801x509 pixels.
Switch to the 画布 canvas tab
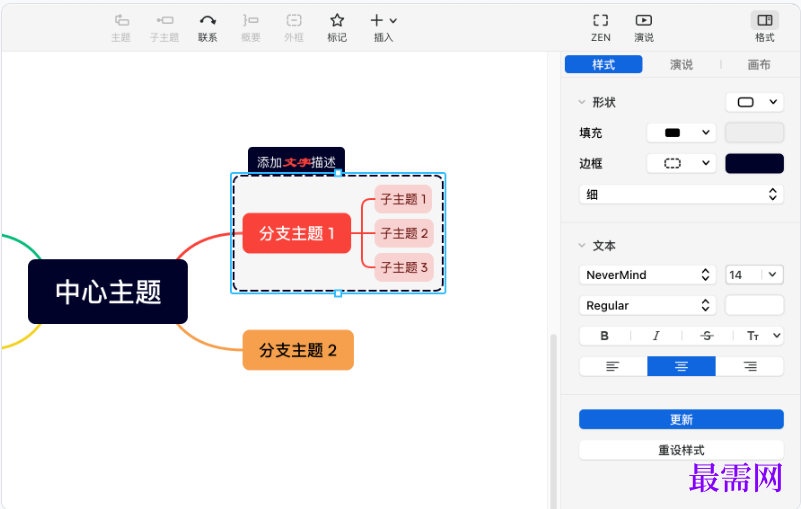[x=759, y=65]
